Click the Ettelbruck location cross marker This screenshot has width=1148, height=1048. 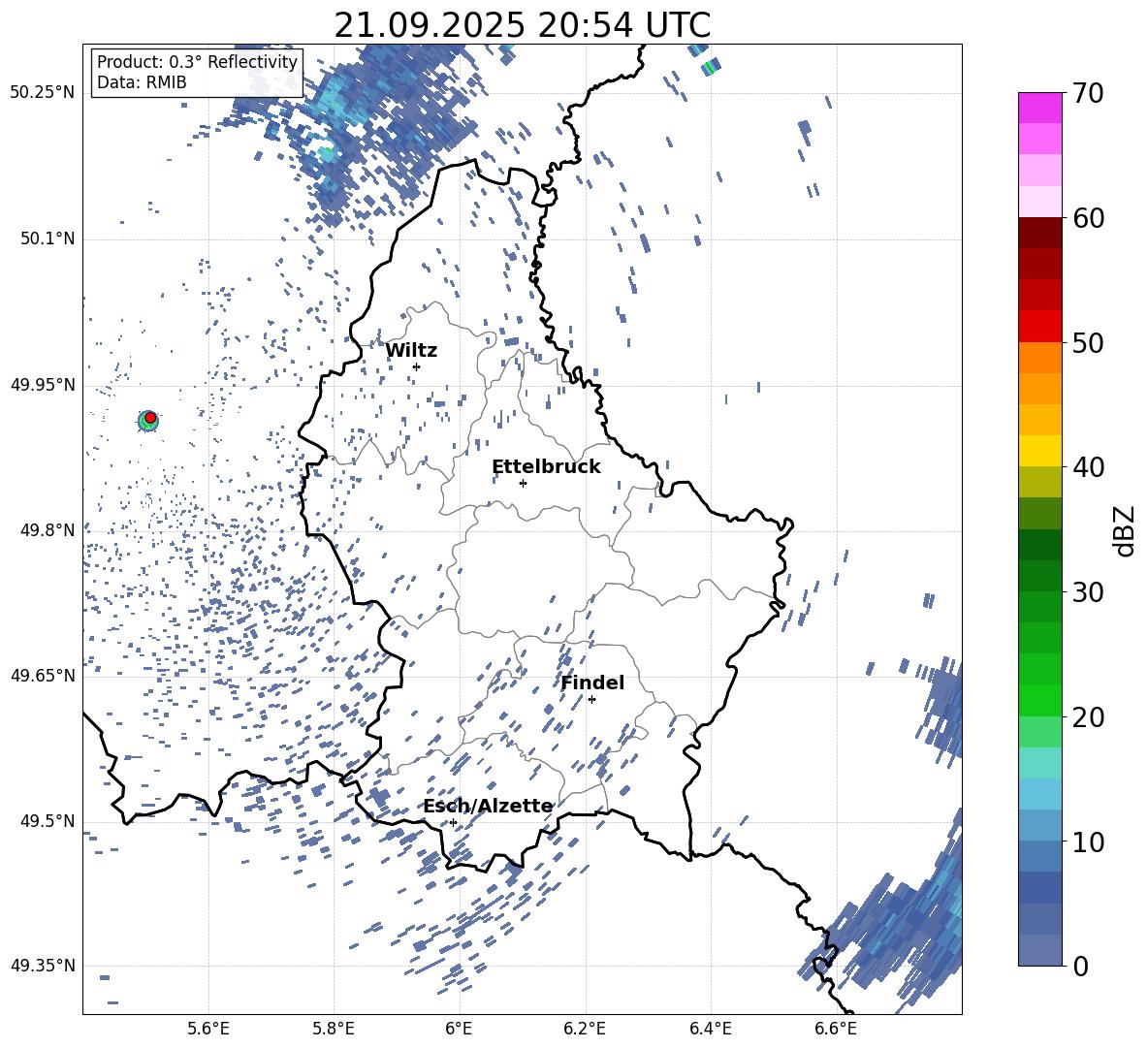coord(523,483)
